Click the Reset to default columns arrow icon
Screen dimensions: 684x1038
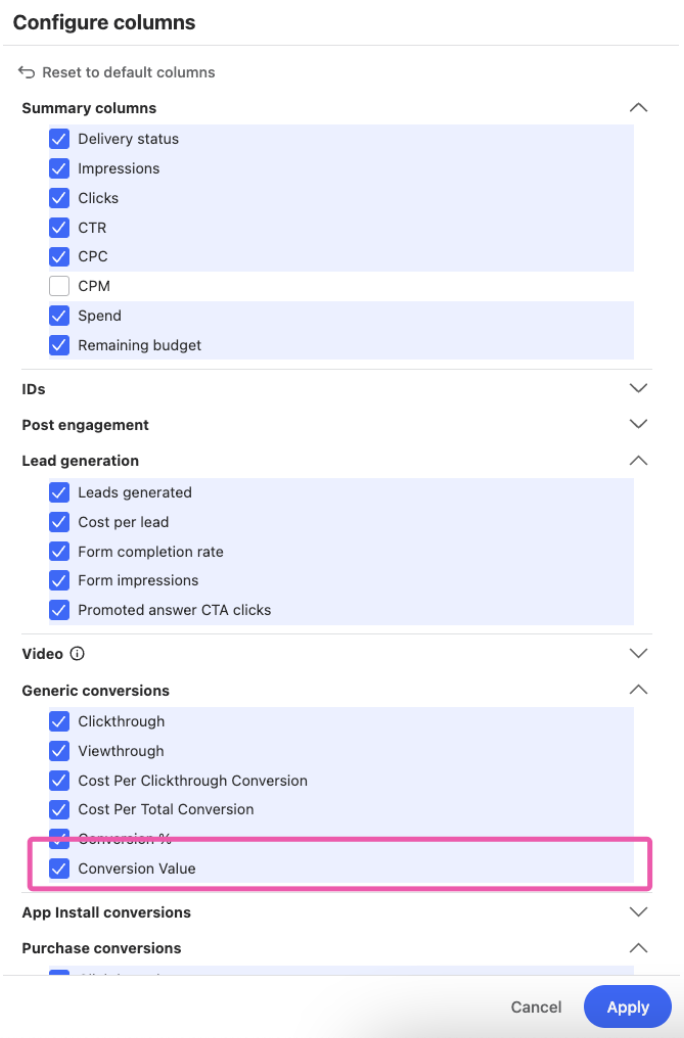pyautogui.click(x=27, y=72)
